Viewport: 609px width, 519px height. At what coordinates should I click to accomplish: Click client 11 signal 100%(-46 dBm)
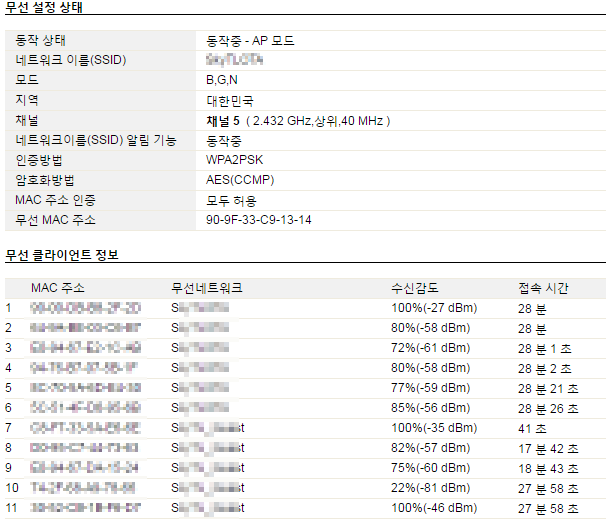[434, 508]
